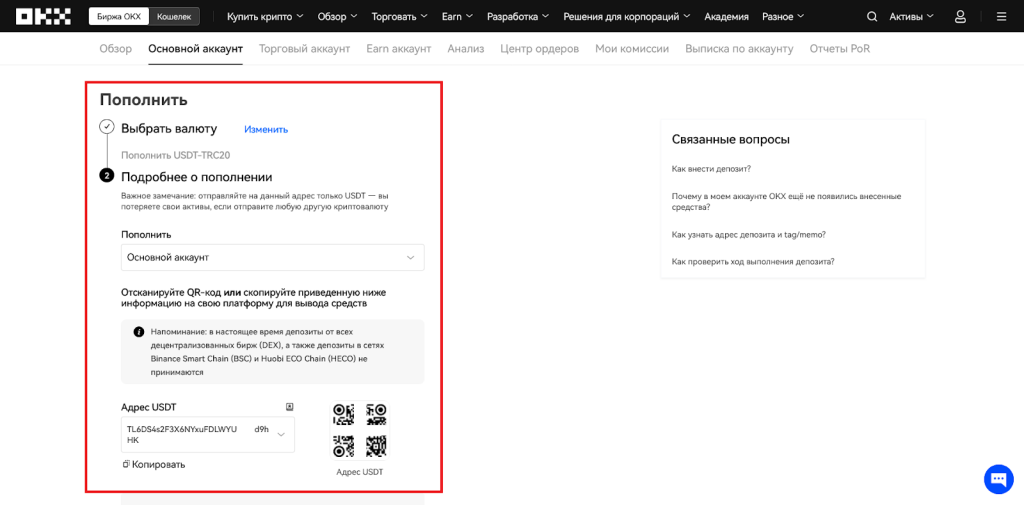This screenshot has height=505, width=1024.
Task: Open the search magnifier icon
Action: [872, 17]
